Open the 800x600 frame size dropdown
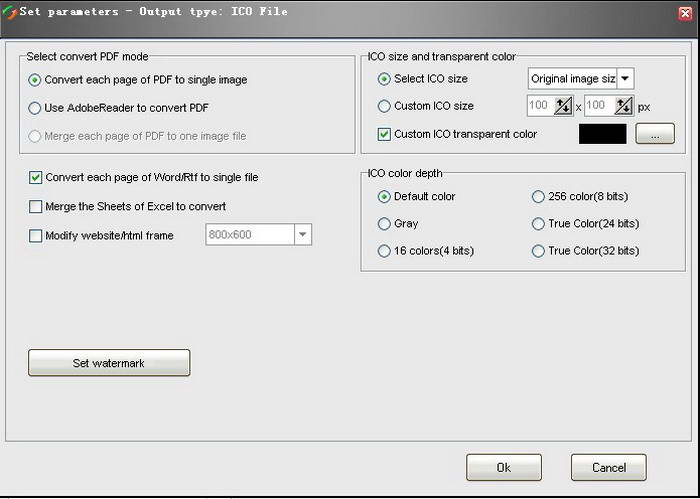The image size is (700, 499). [x=303, y=235]
